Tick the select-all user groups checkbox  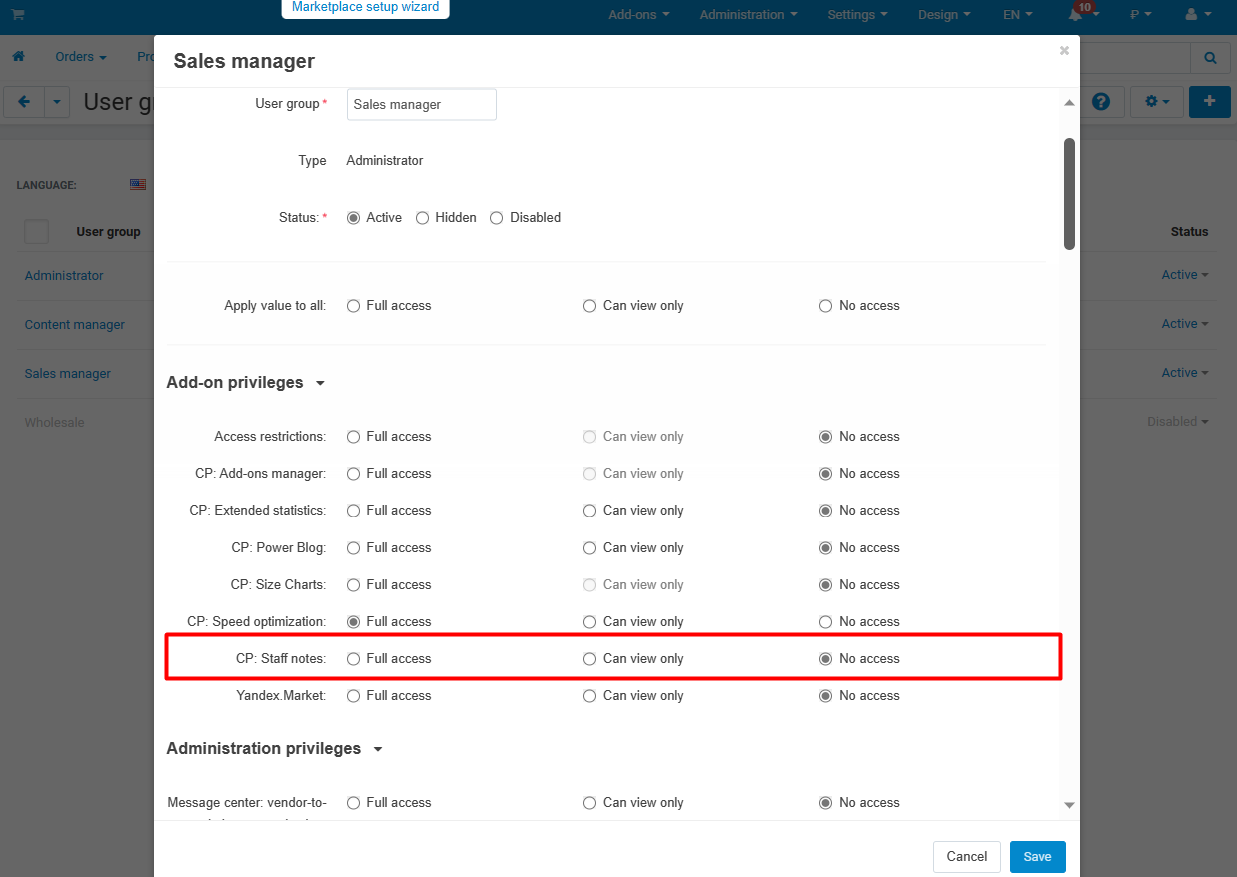tap(36, 232)
